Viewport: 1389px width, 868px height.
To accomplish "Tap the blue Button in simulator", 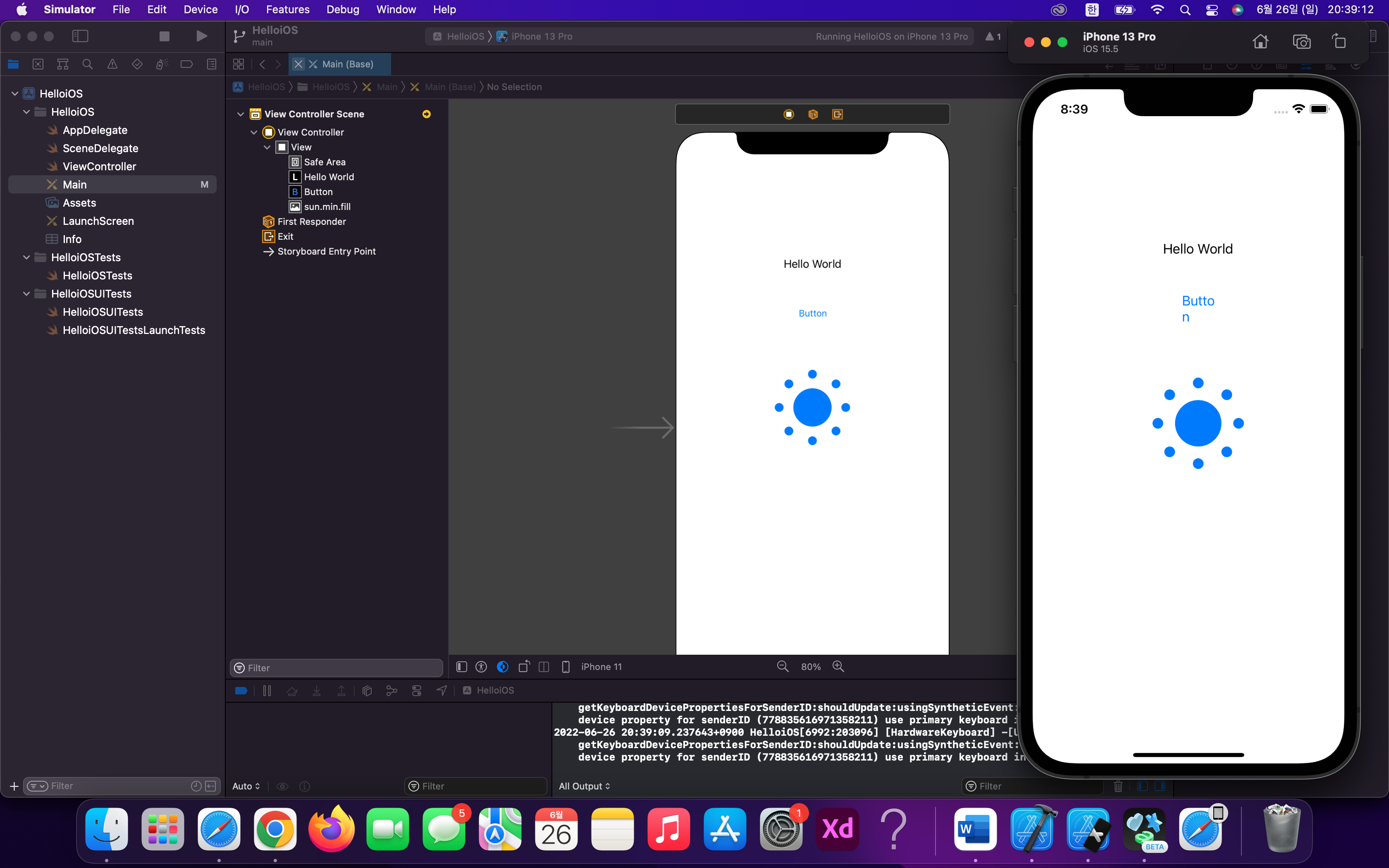I will click(x=1197, y=308).
